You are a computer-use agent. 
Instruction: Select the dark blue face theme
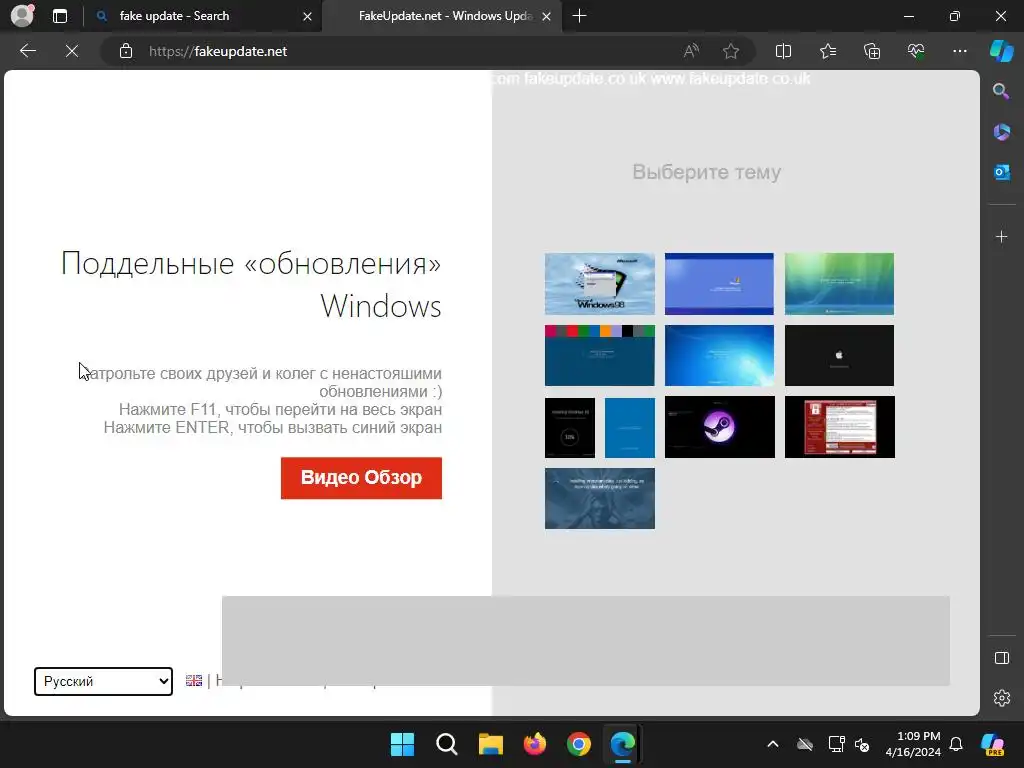coord(600,498)
